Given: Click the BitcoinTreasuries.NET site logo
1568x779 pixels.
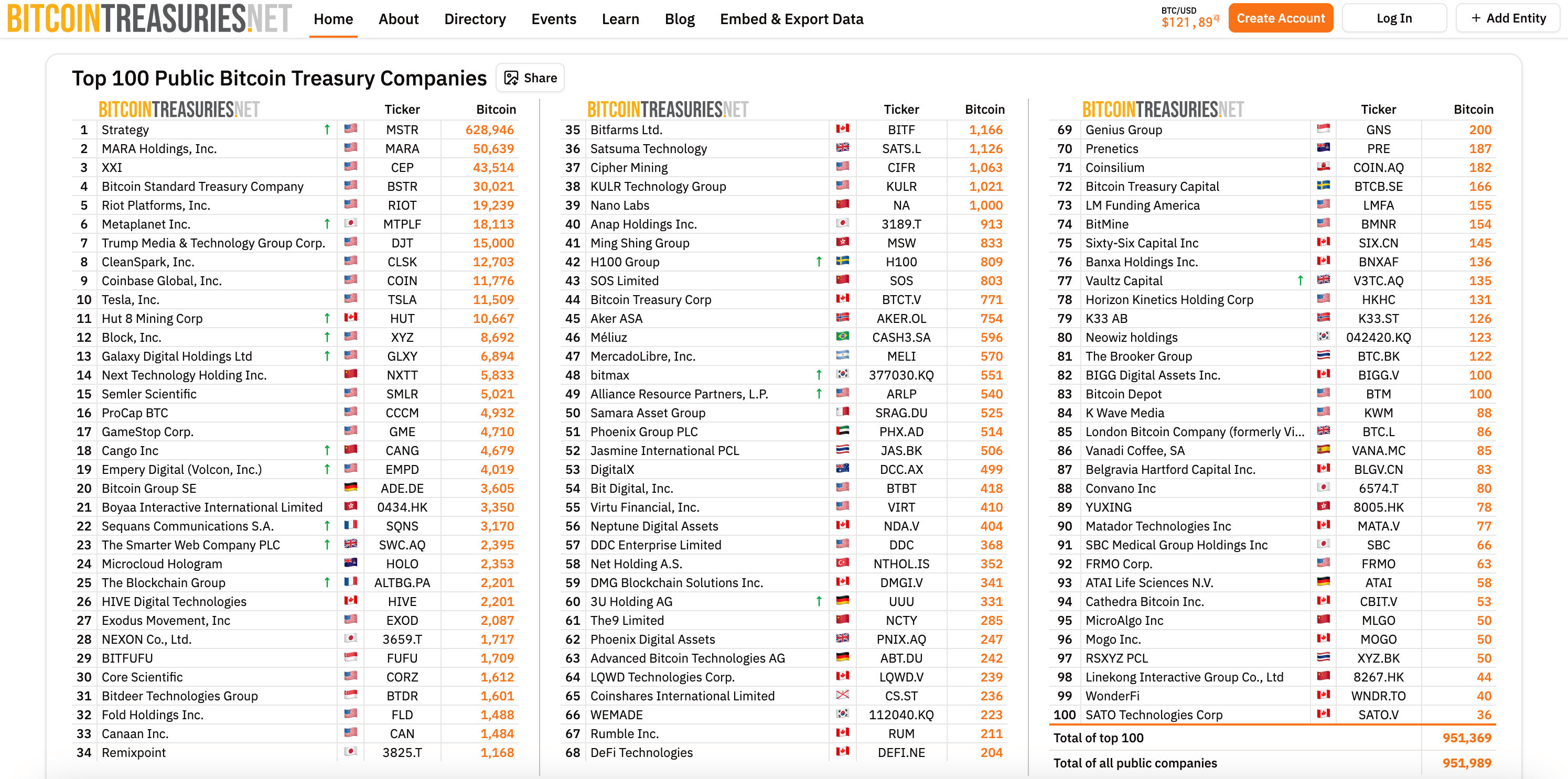Looking at the screenshot, I should [x=149, y=18].
